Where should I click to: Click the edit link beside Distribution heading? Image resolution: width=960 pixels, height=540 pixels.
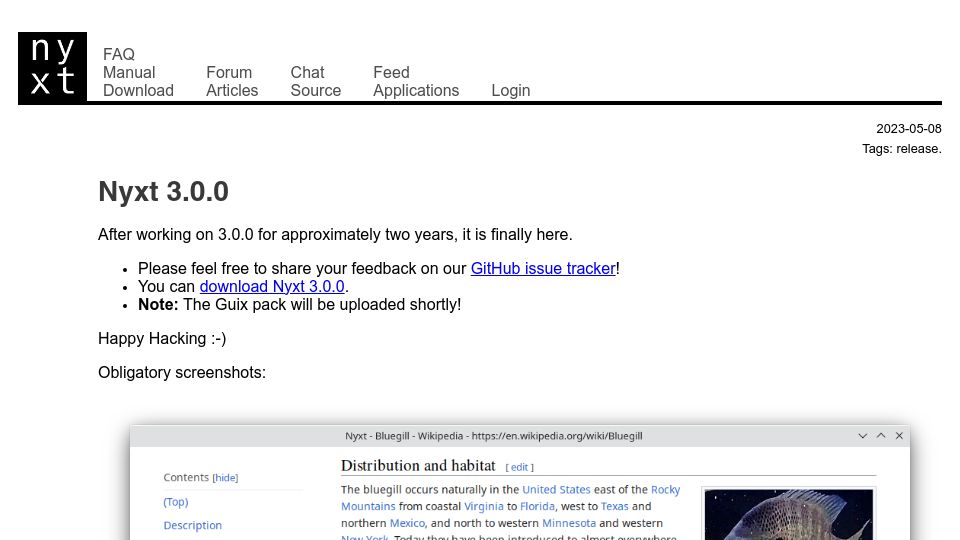pyautogui.click(x=519, y=467)
